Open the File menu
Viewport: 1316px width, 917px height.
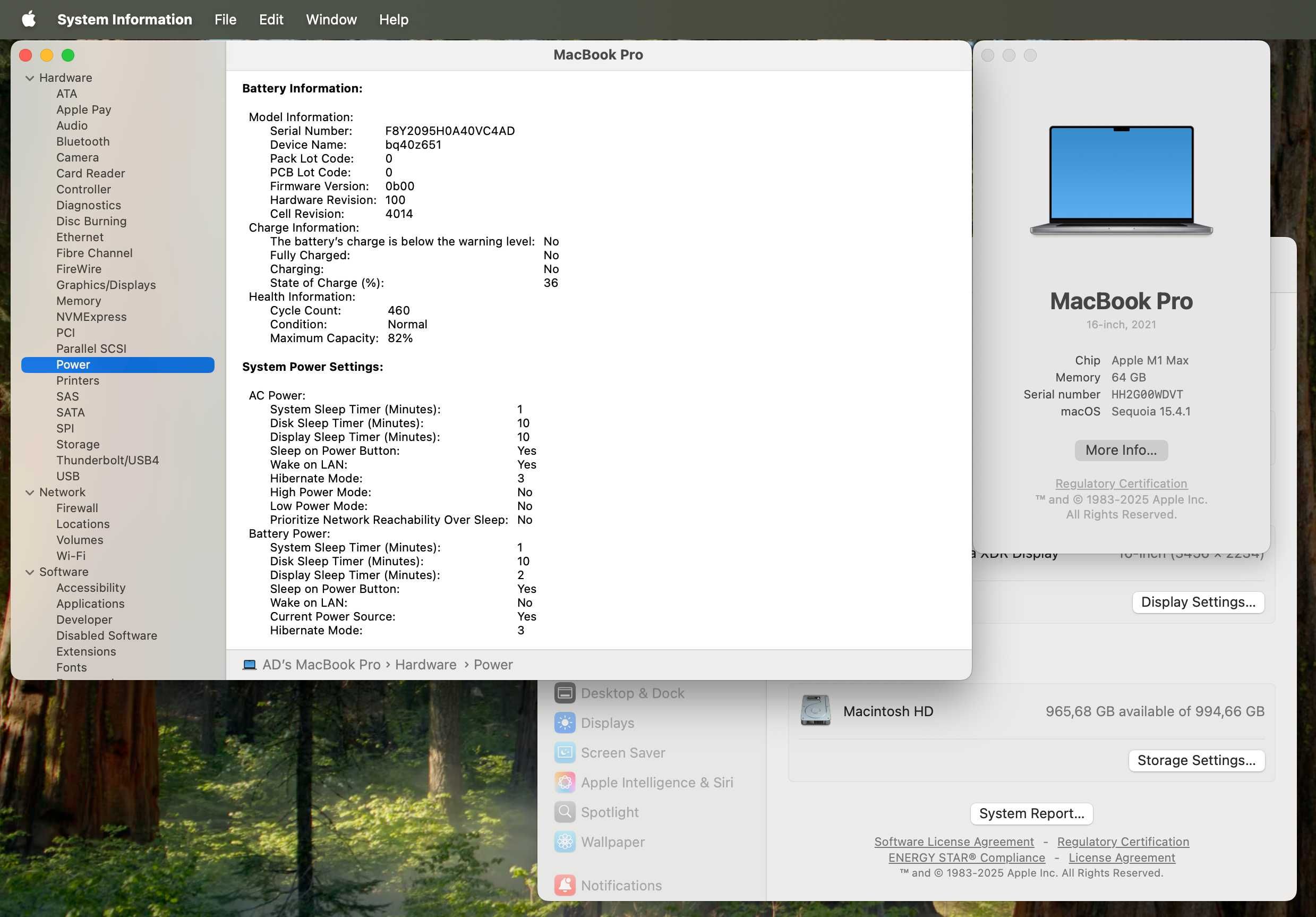(x=225, y=20)
